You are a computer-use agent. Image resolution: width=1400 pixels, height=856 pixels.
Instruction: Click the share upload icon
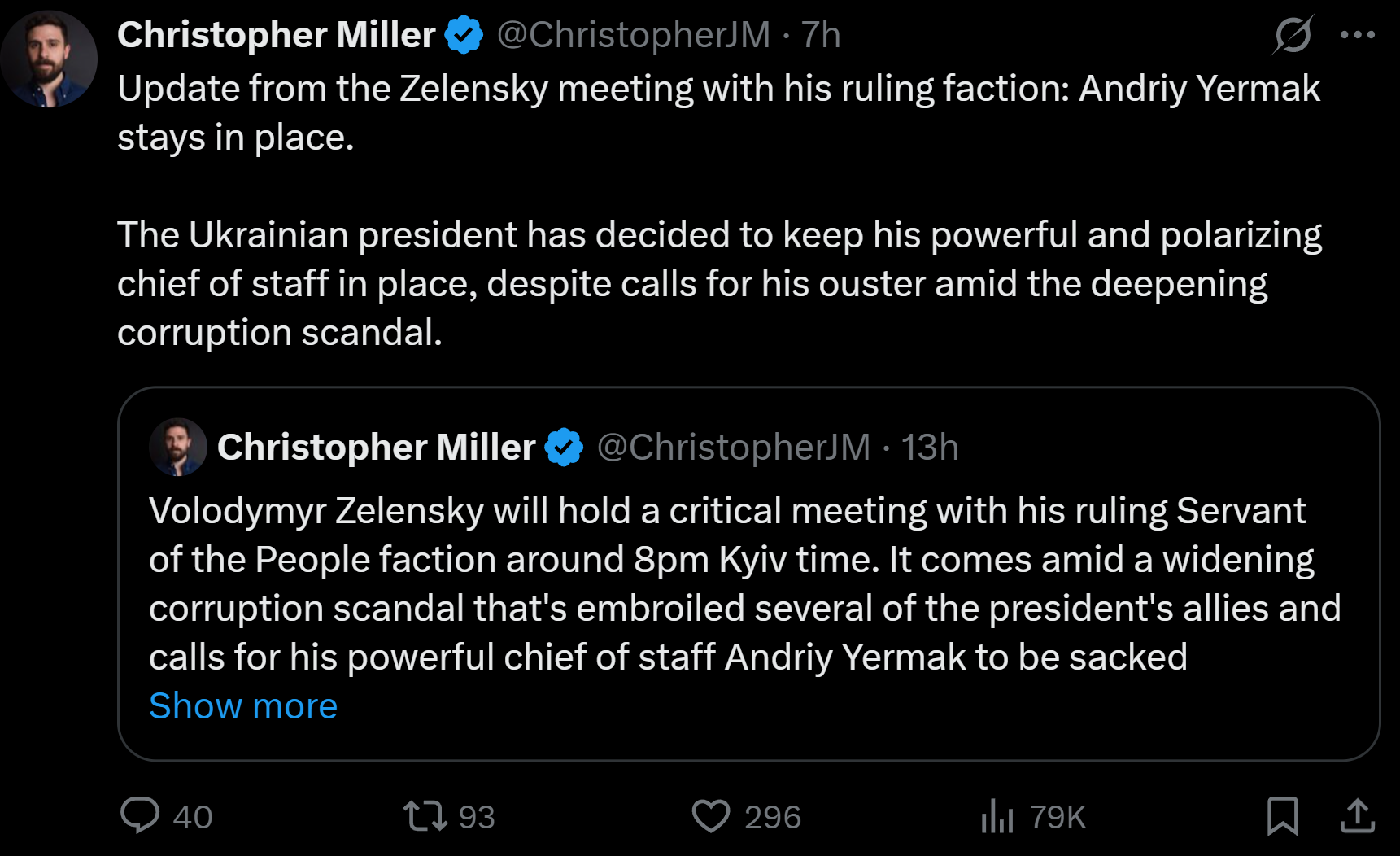[x=1357, y=816]
